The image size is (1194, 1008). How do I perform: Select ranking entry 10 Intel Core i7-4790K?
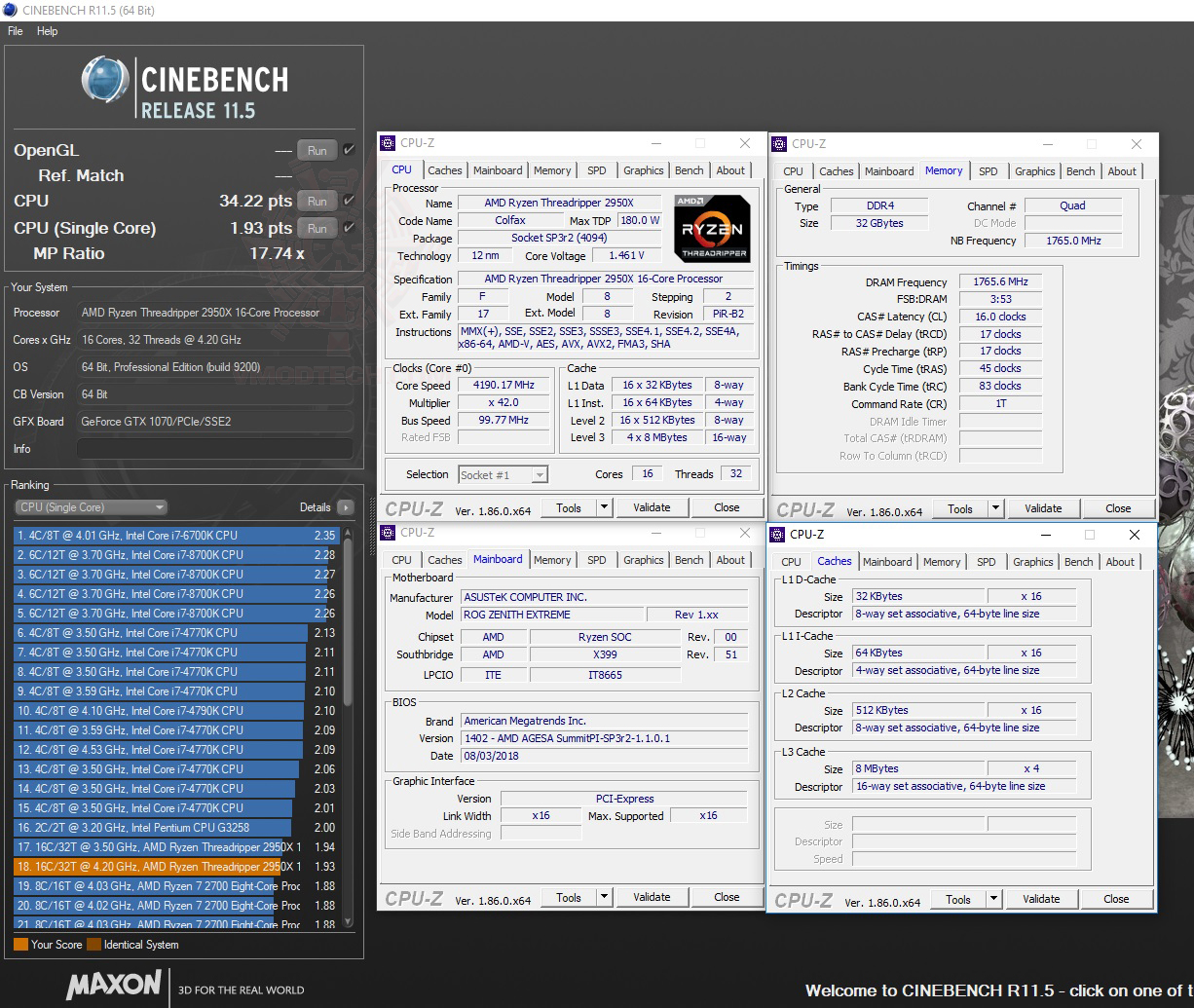pos(176,711)
